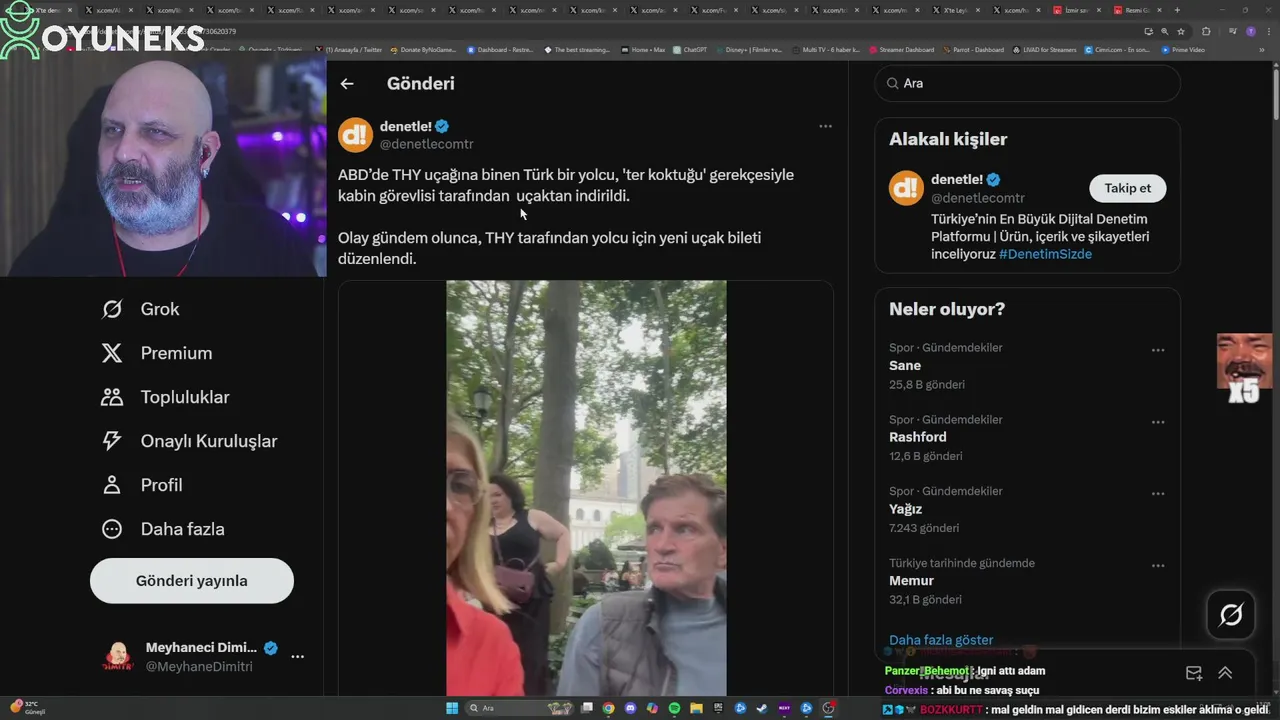This screenshot has width=1280, height=720.
Task: Open the denetle! post's three-dot menu
Action: (x=825, y=126)
